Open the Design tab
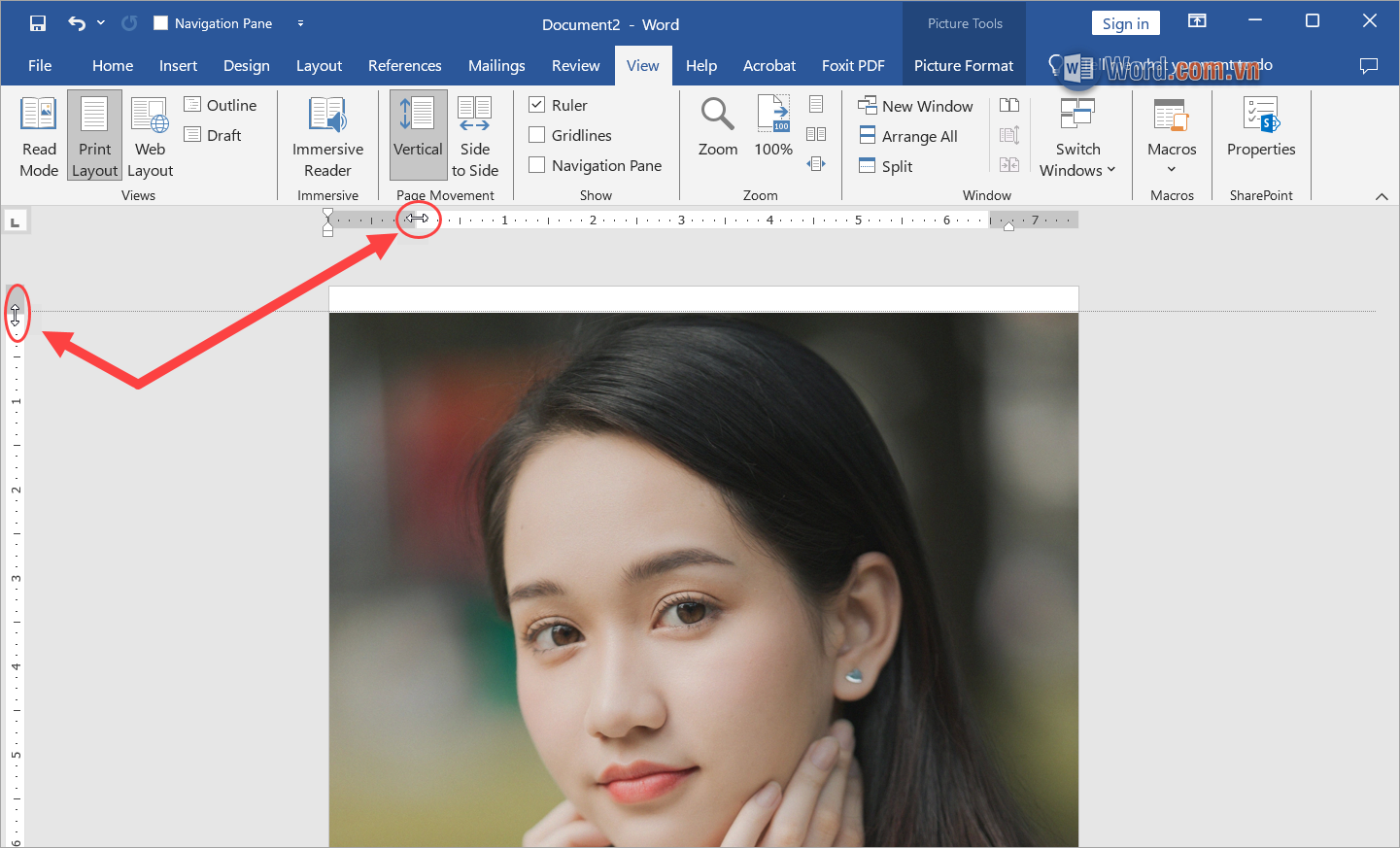This screenshot has height=848, width=1400. [247, 65]
